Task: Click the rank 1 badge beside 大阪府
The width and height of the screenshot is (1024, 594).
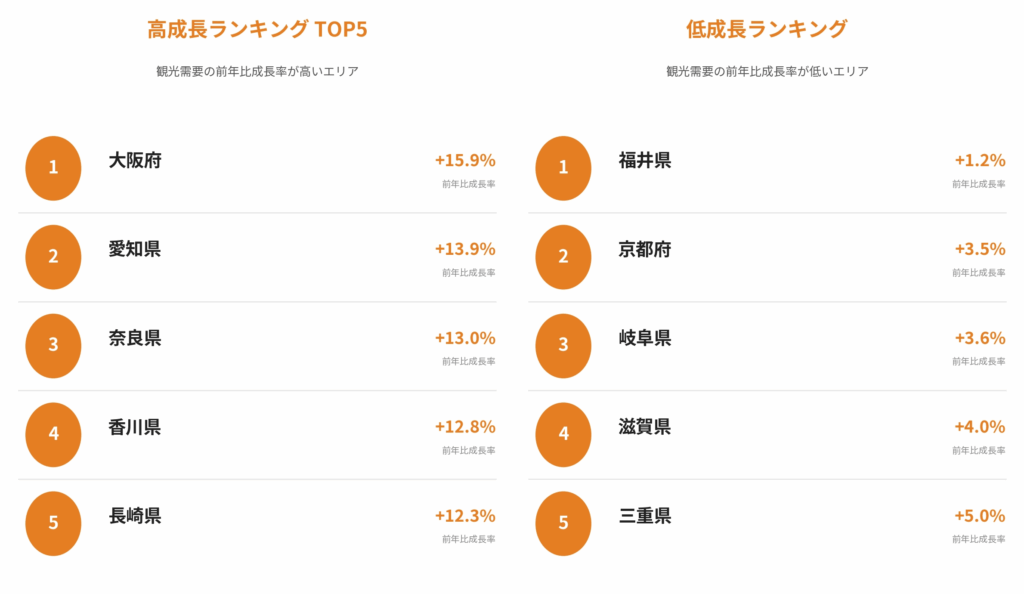Action: [54, 168]
